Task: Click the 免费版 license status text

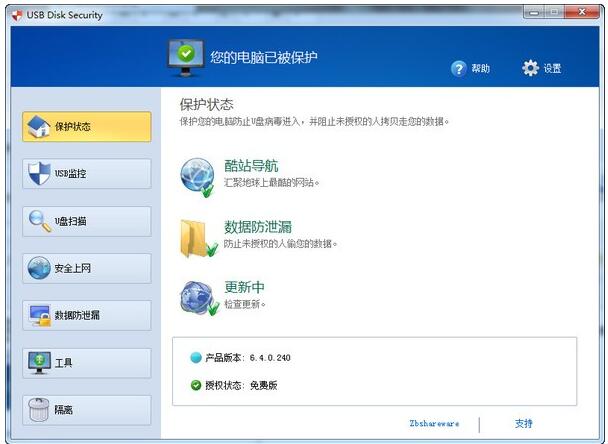Action: point(263,385)
